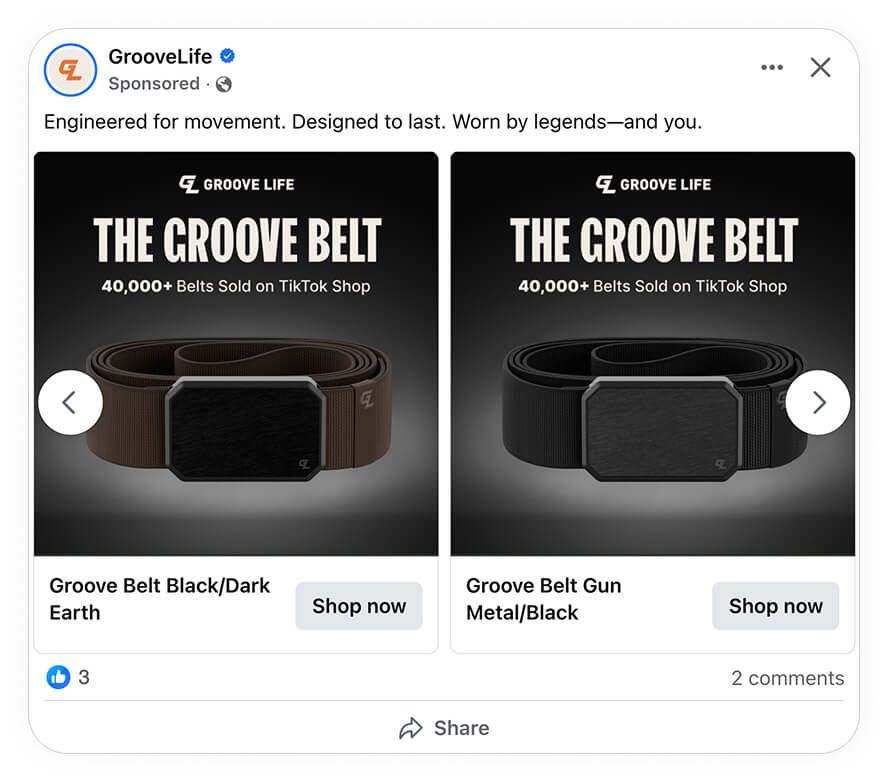
Task: Click the globe audience icon next to Sponsored
Action: (x=224, y=85)
